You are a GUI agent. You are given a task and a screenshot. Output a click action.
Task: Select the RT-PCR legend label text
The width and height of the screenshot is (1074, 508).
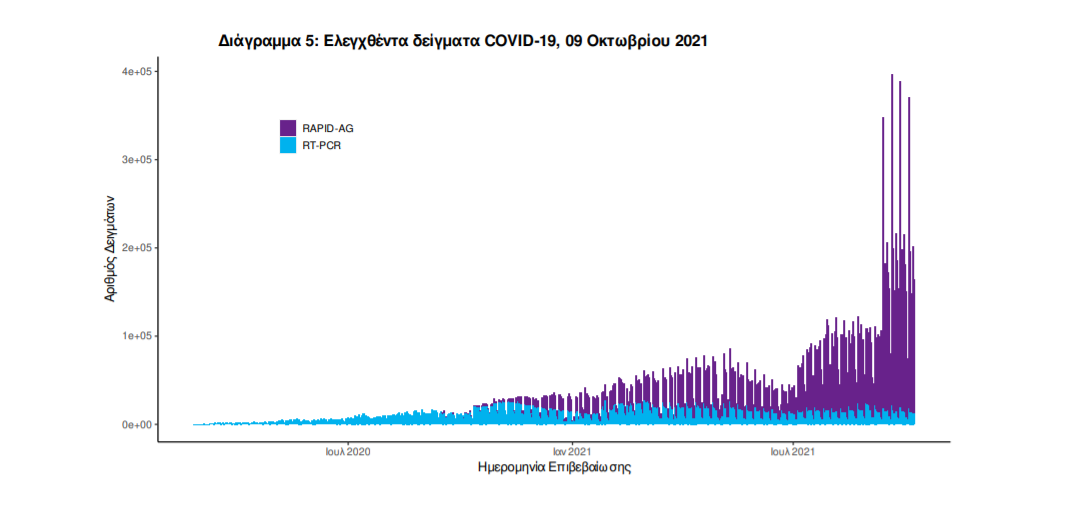[322, 146]
